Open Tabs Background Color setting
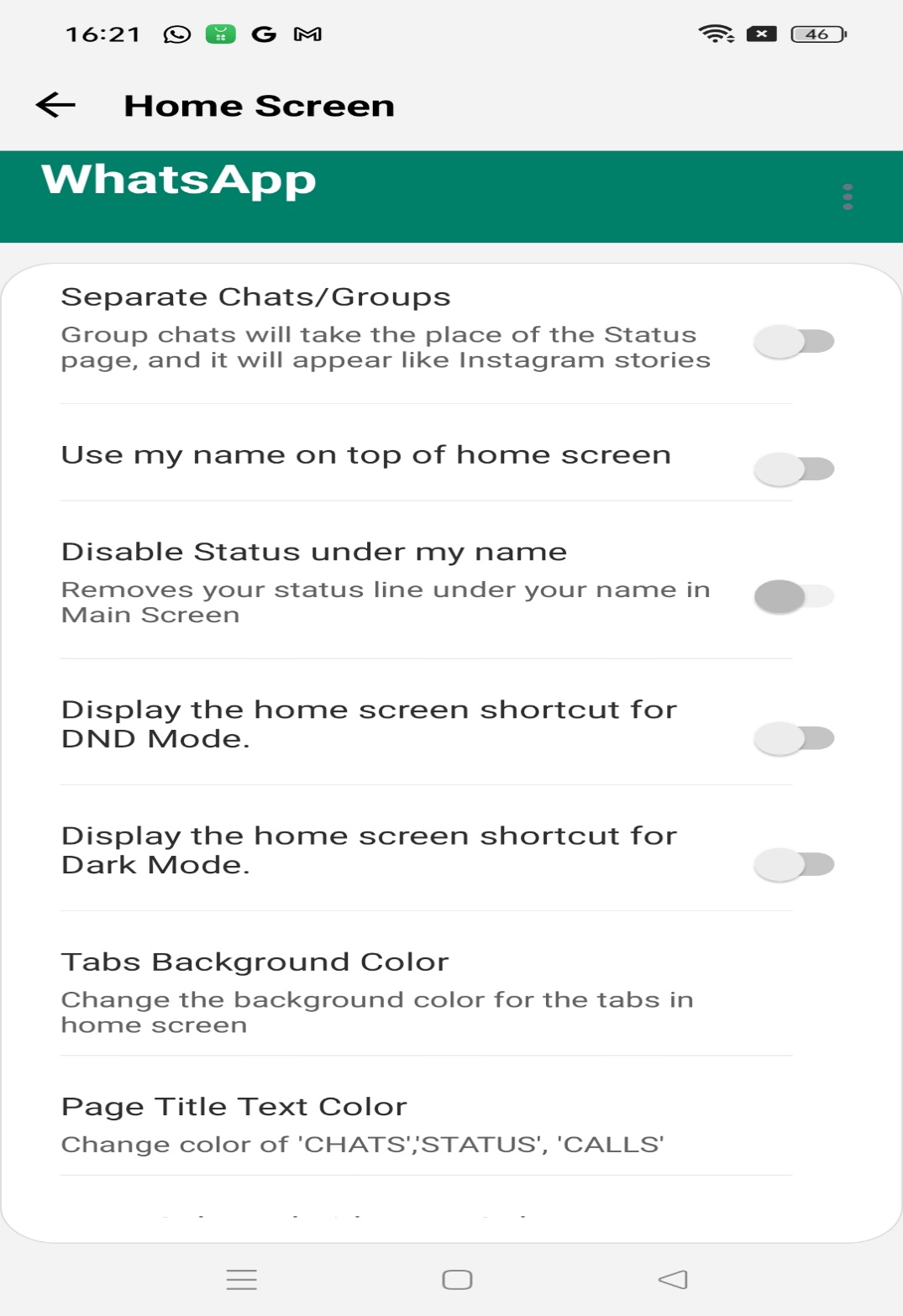The height and width of the screenshot is (1316, 903). pyautogui.click(x=427, y=991)
